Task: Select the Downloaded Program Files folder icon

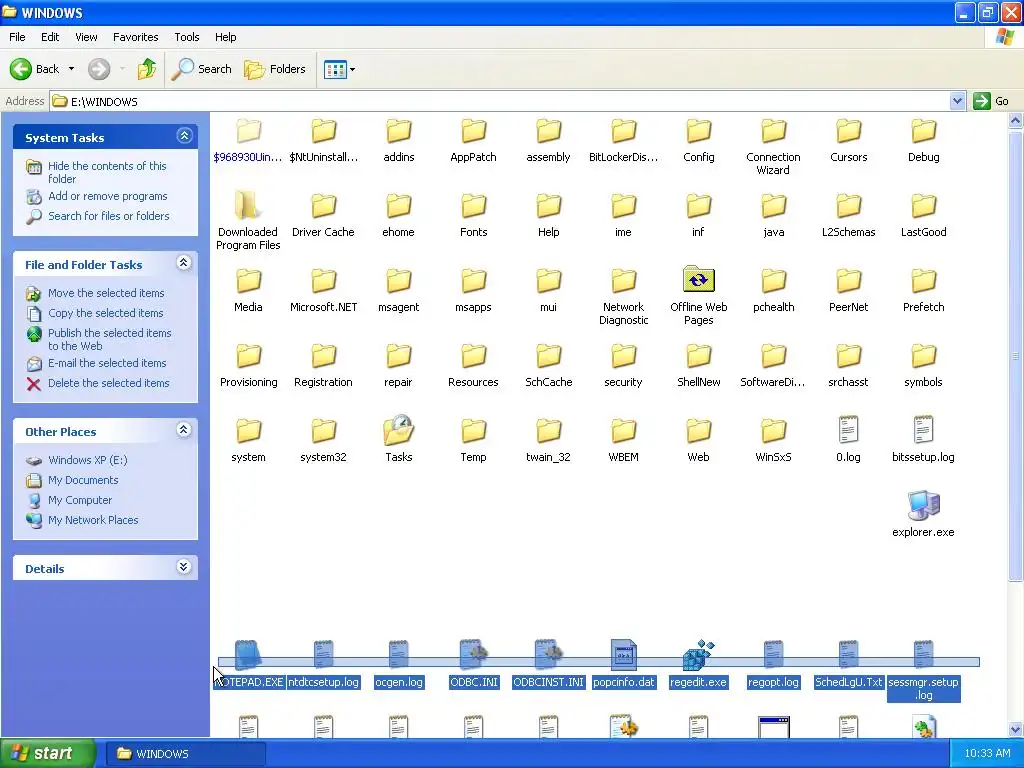Action: pyautogui.click(x=248, y=206)
